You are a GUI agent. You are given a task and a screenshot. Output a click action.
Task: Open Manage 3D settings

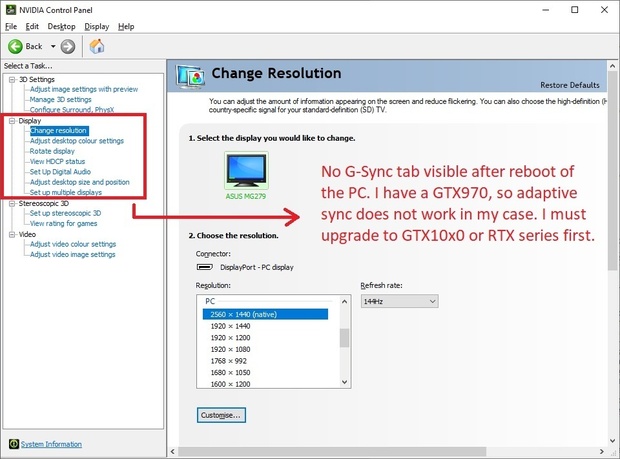pyautogui.click(x=60, y=100)
